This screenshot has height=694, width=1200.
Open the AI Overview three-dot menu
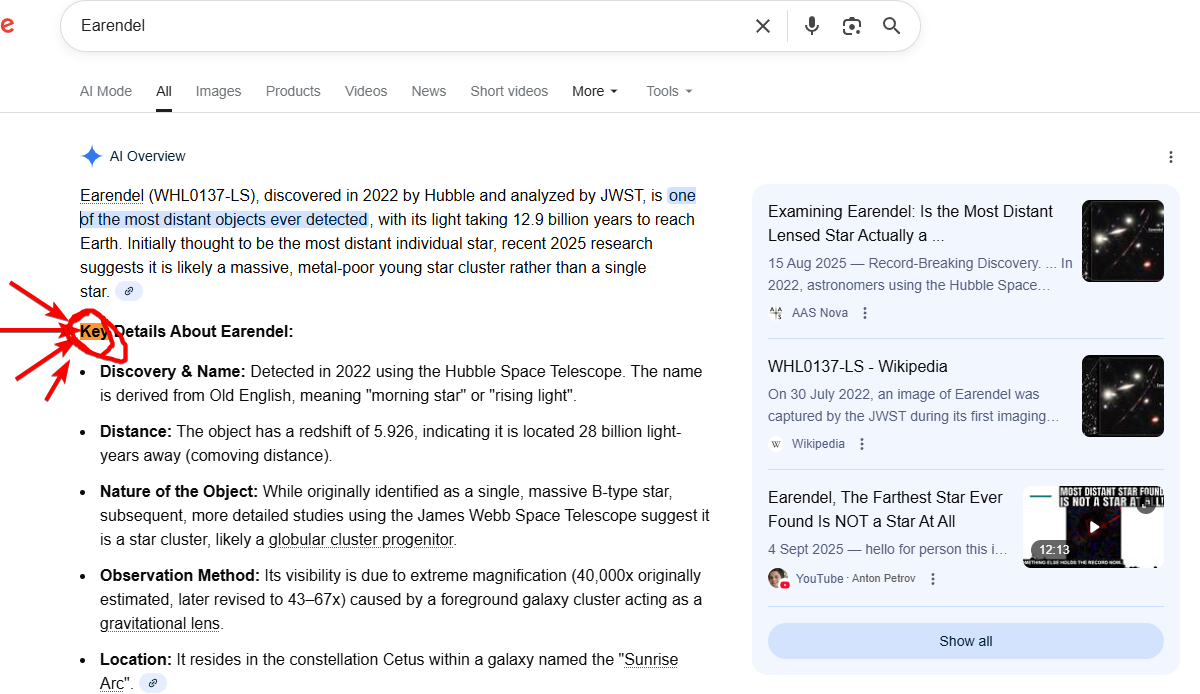[1171, 157]
